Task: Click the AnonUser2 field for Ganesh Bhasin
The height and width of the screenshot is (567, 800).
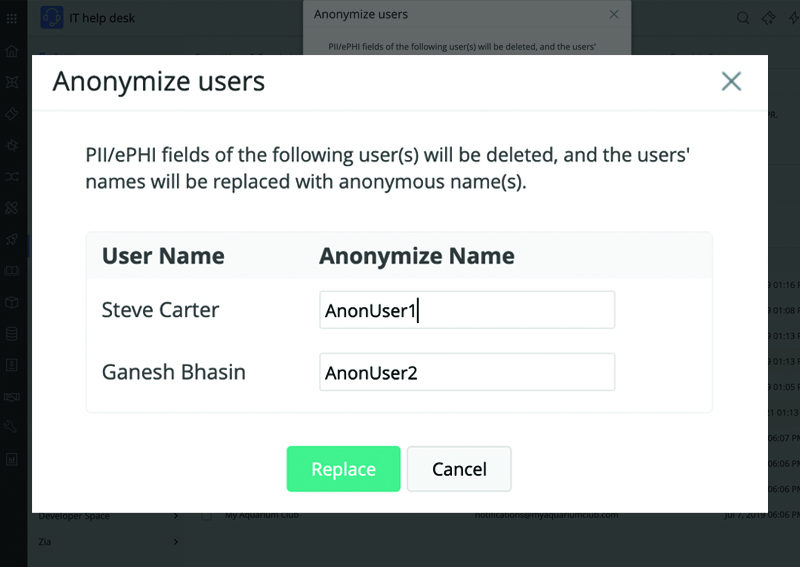Action: tap(466, 373)
